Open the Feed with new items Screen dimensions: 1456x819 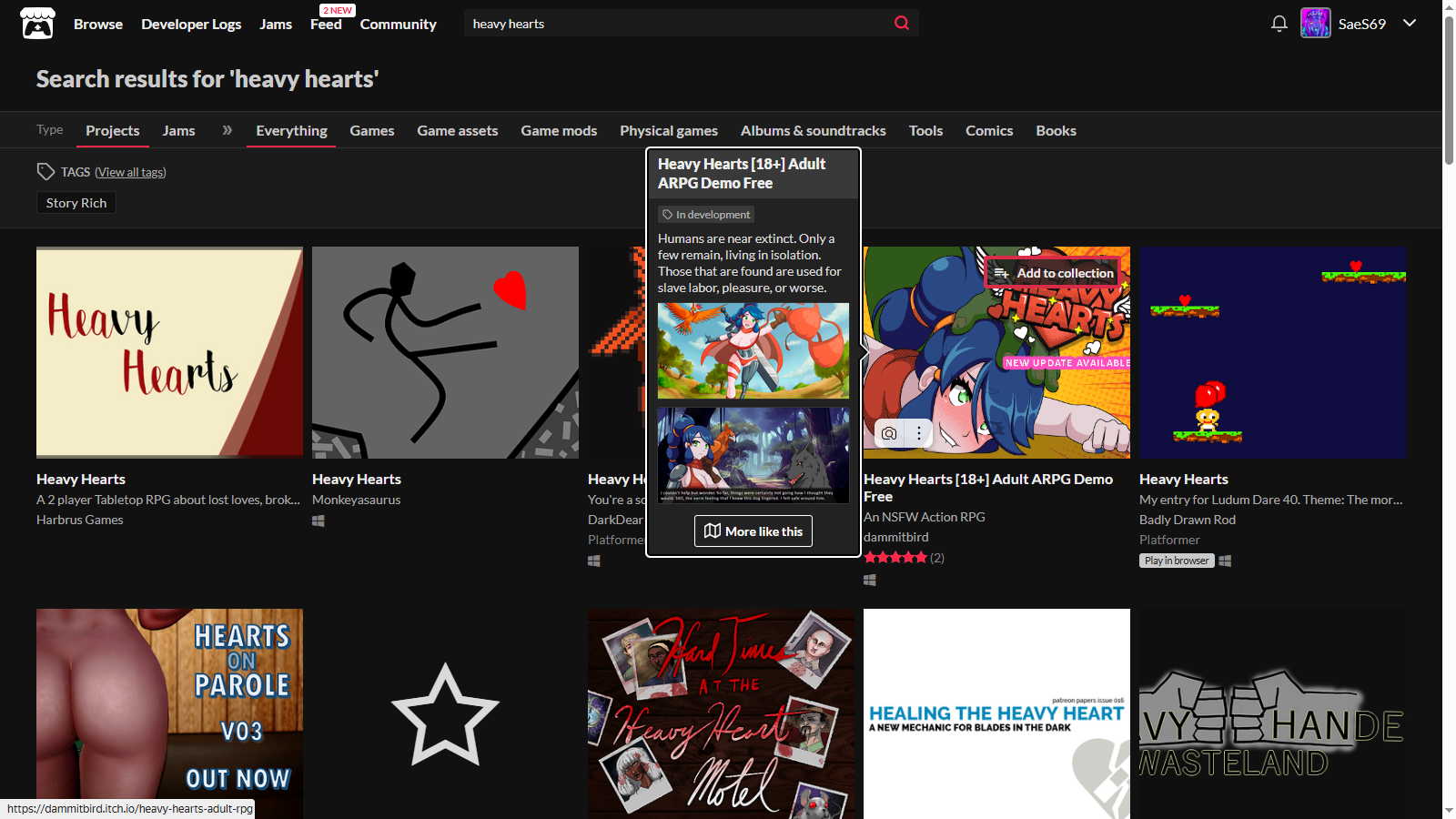(x=326, y=24)
